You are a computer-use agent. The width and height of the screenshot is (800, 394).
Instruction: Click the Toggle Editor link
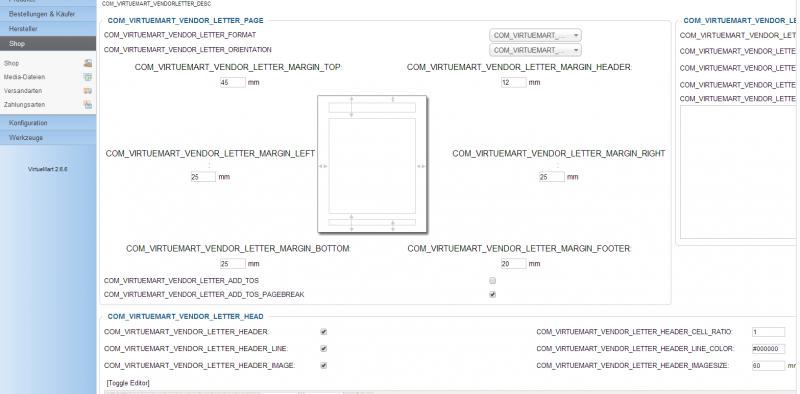point(128,383)
